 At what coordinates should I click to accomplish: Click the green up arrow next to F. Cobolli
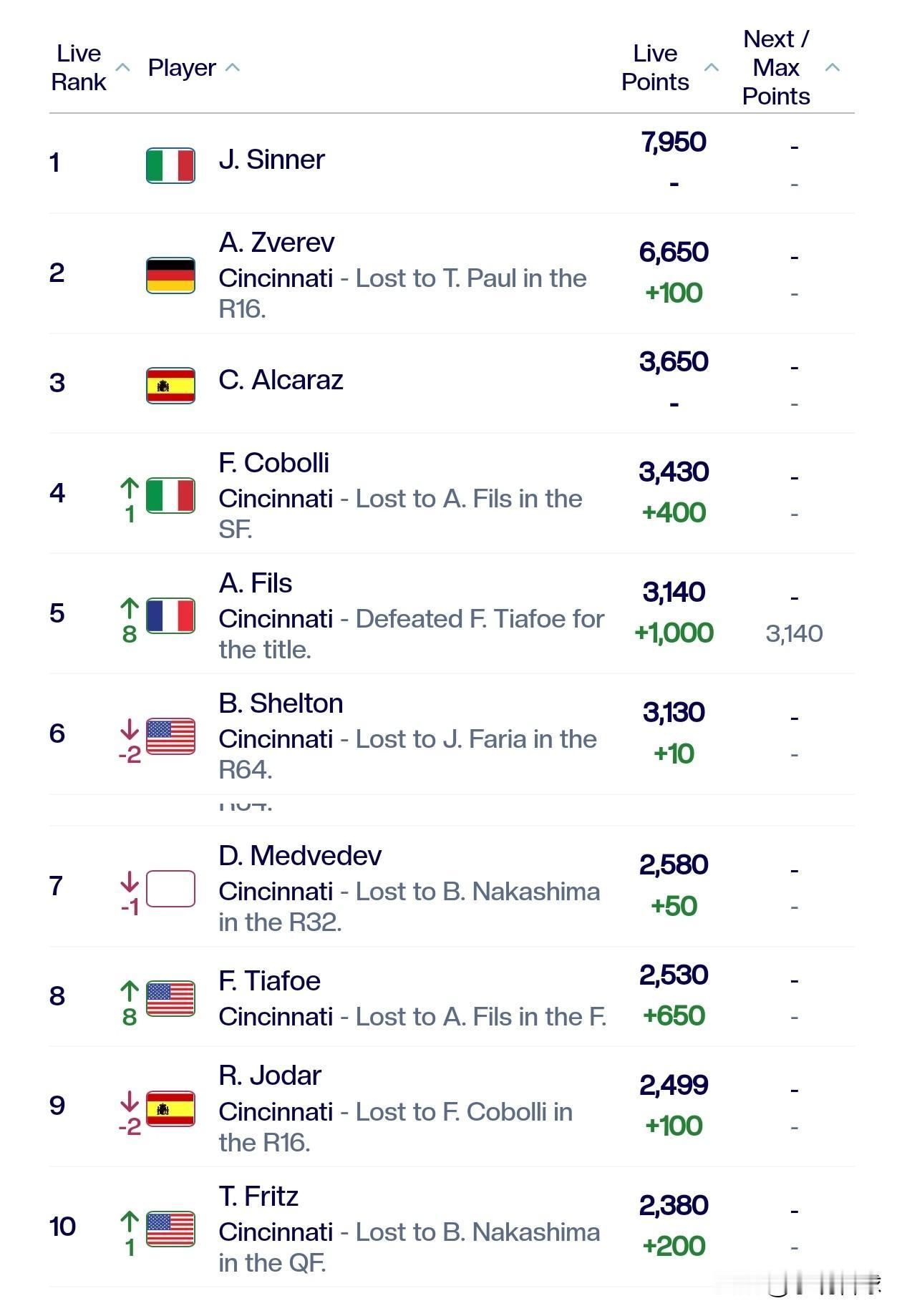point(130,489)
